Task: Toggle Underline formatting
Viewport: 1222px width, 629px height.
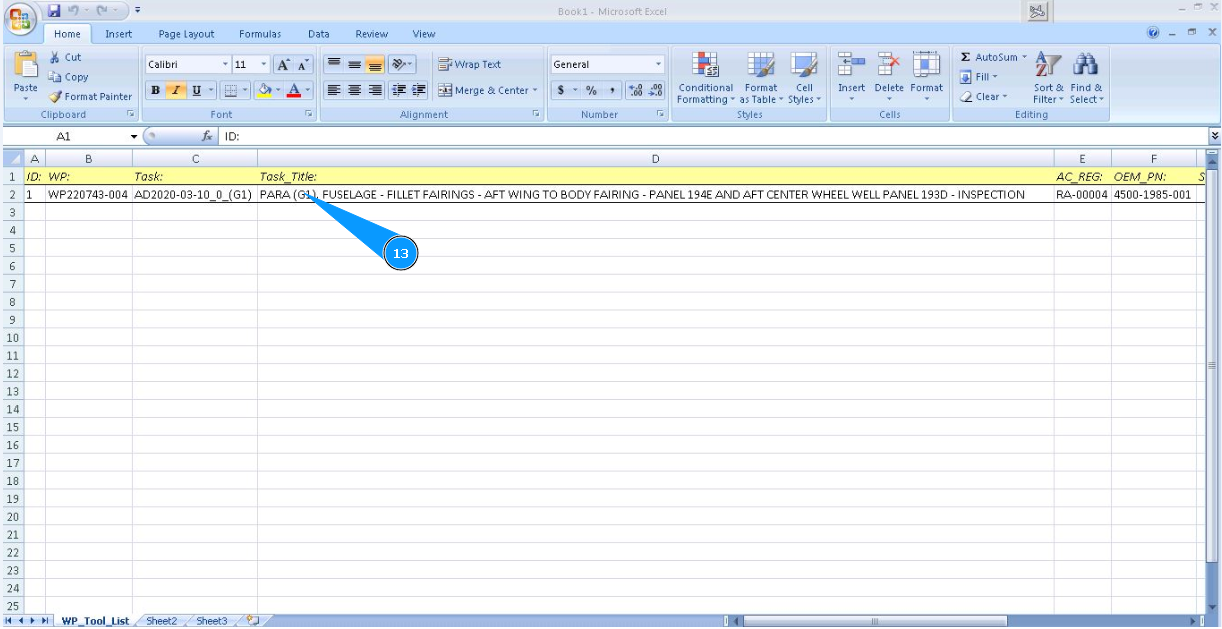Action: (196, 90)
